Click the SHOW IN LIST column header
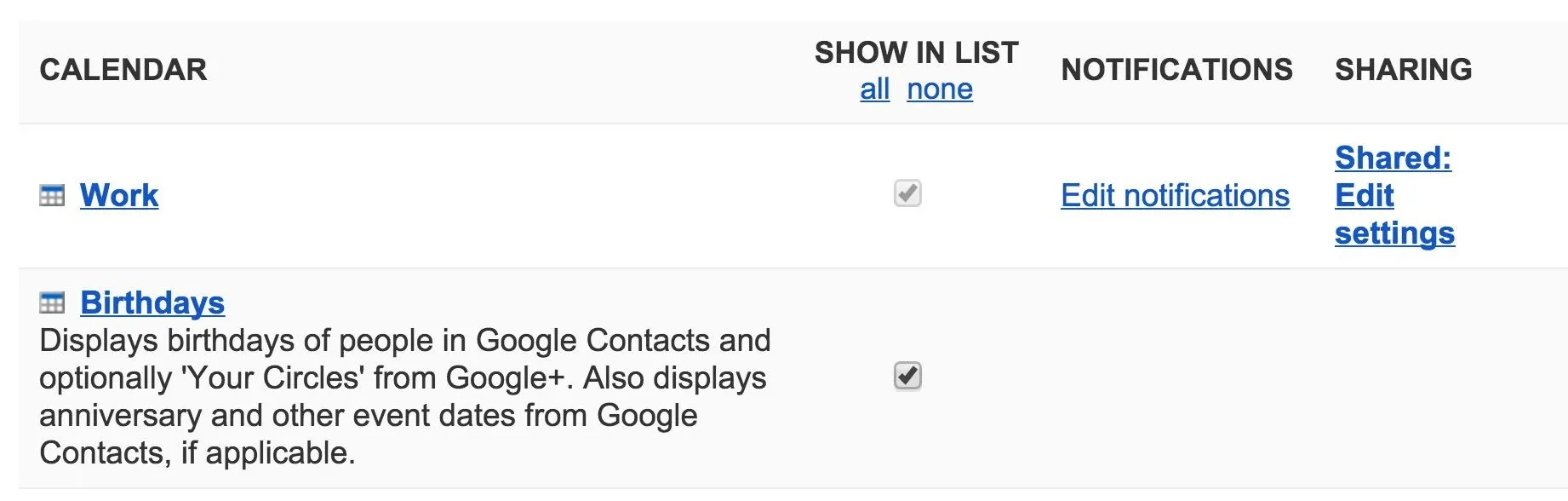 tap(917, 53)
